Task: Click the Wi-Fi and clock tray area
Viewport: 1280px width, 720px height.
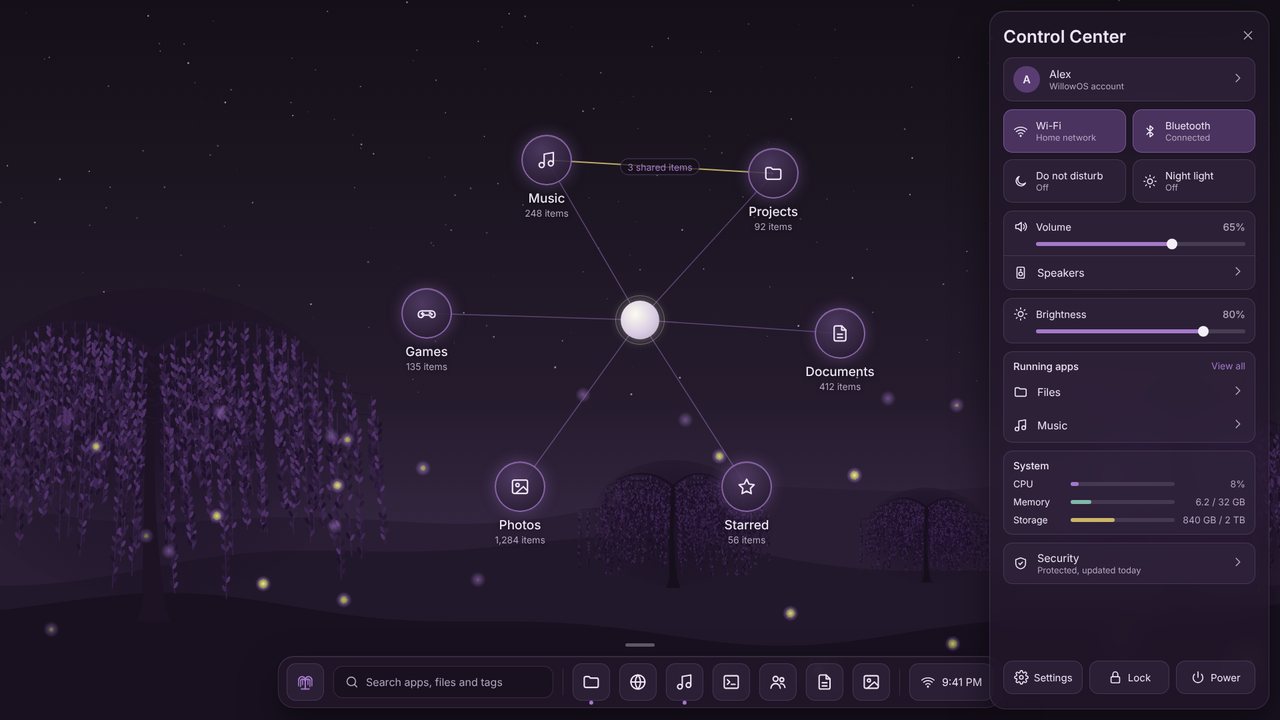Action: click(x=951, y=682)
